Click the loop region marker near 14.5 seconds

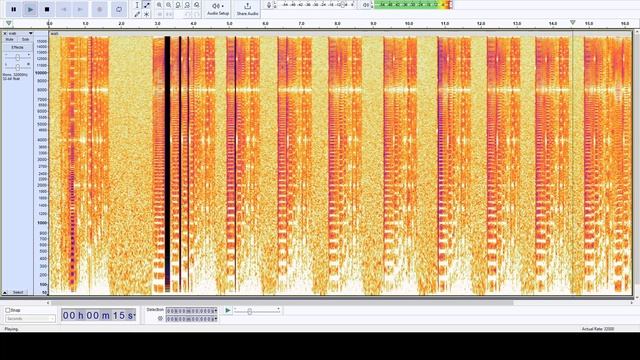[x=572, y=23]
